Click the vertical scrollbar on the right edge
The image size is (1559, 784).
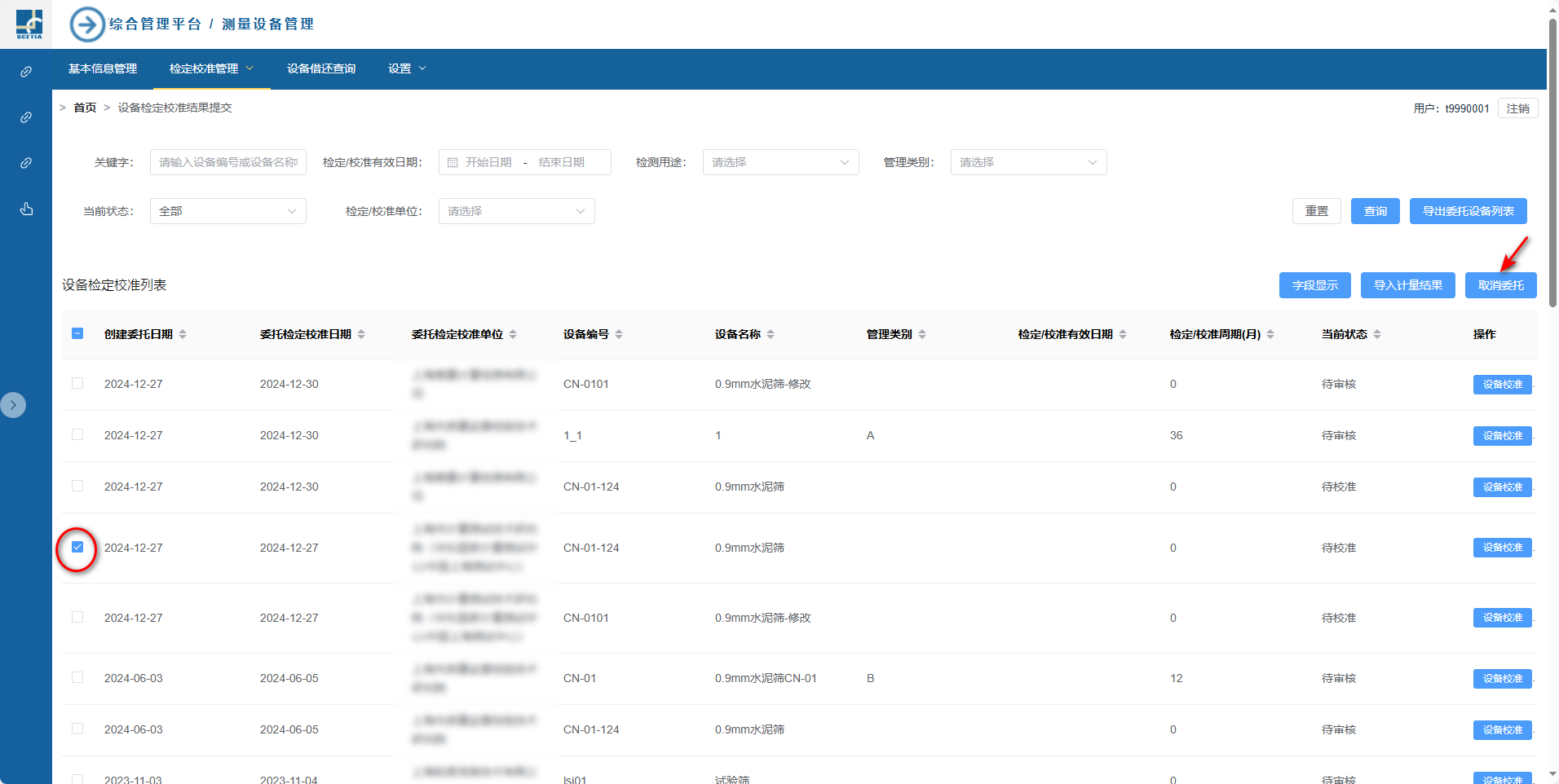(1552, 163)
